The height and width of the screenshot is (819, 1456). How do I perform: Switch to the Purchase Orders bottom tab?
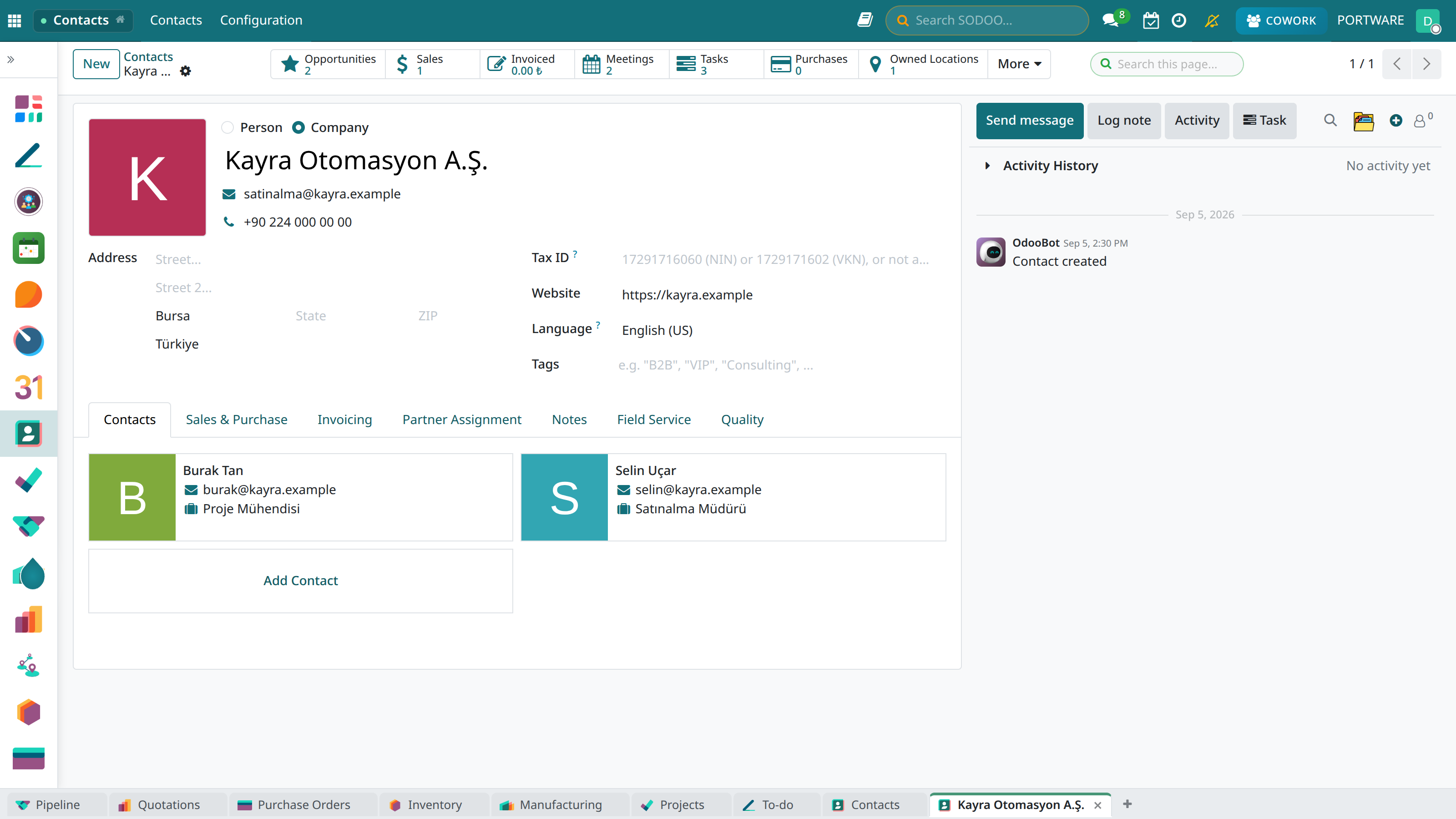click(303, 804)
